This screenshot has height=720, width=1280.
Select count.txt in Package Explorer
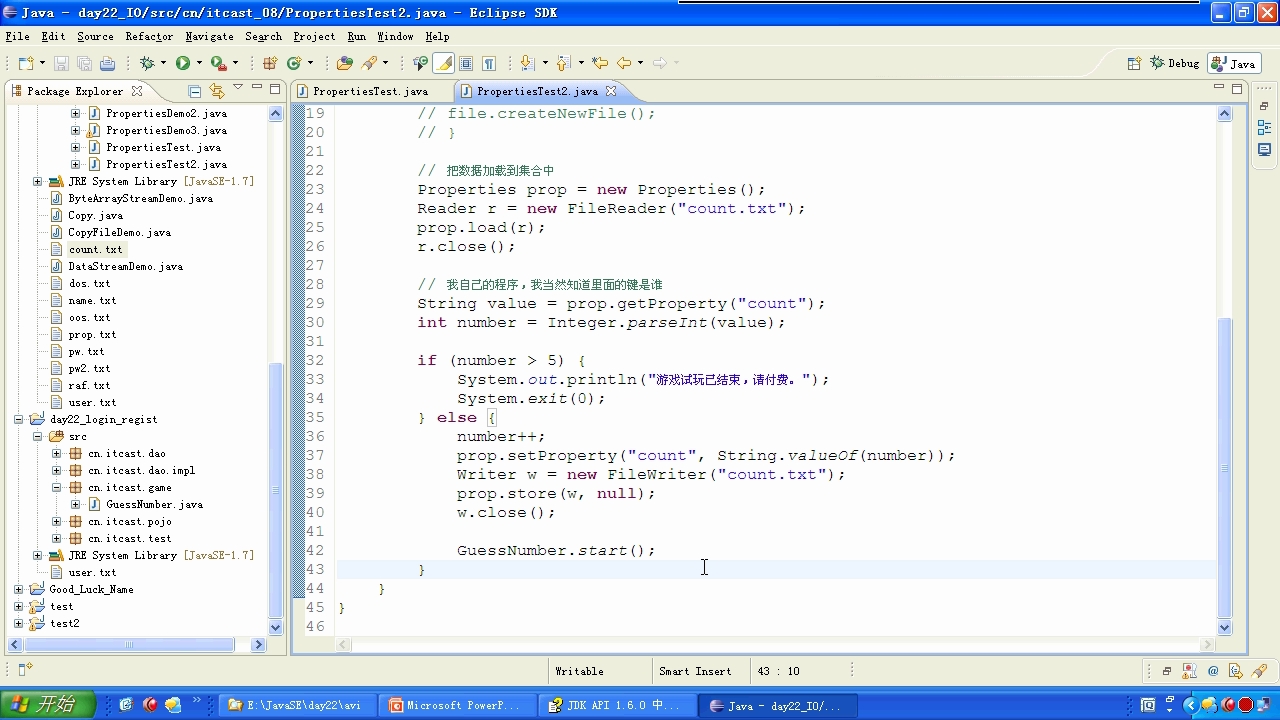95,249
